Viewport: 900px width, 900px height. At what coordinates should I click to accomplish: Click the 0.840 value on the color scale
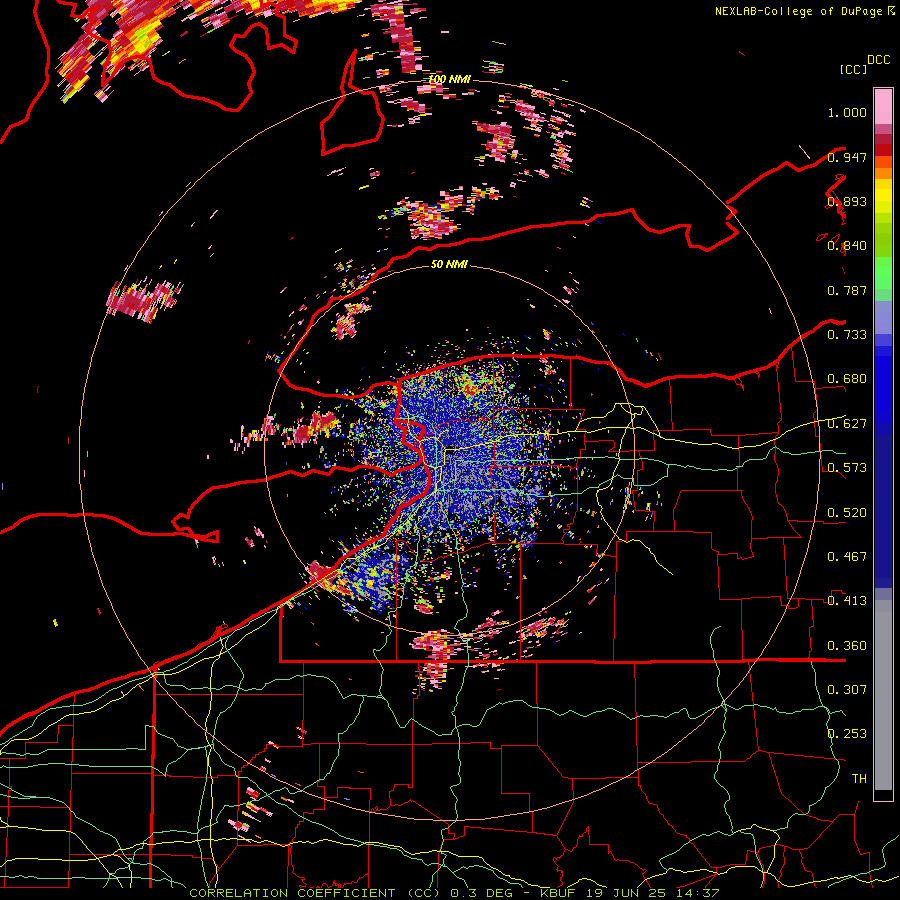click(847, 246)
